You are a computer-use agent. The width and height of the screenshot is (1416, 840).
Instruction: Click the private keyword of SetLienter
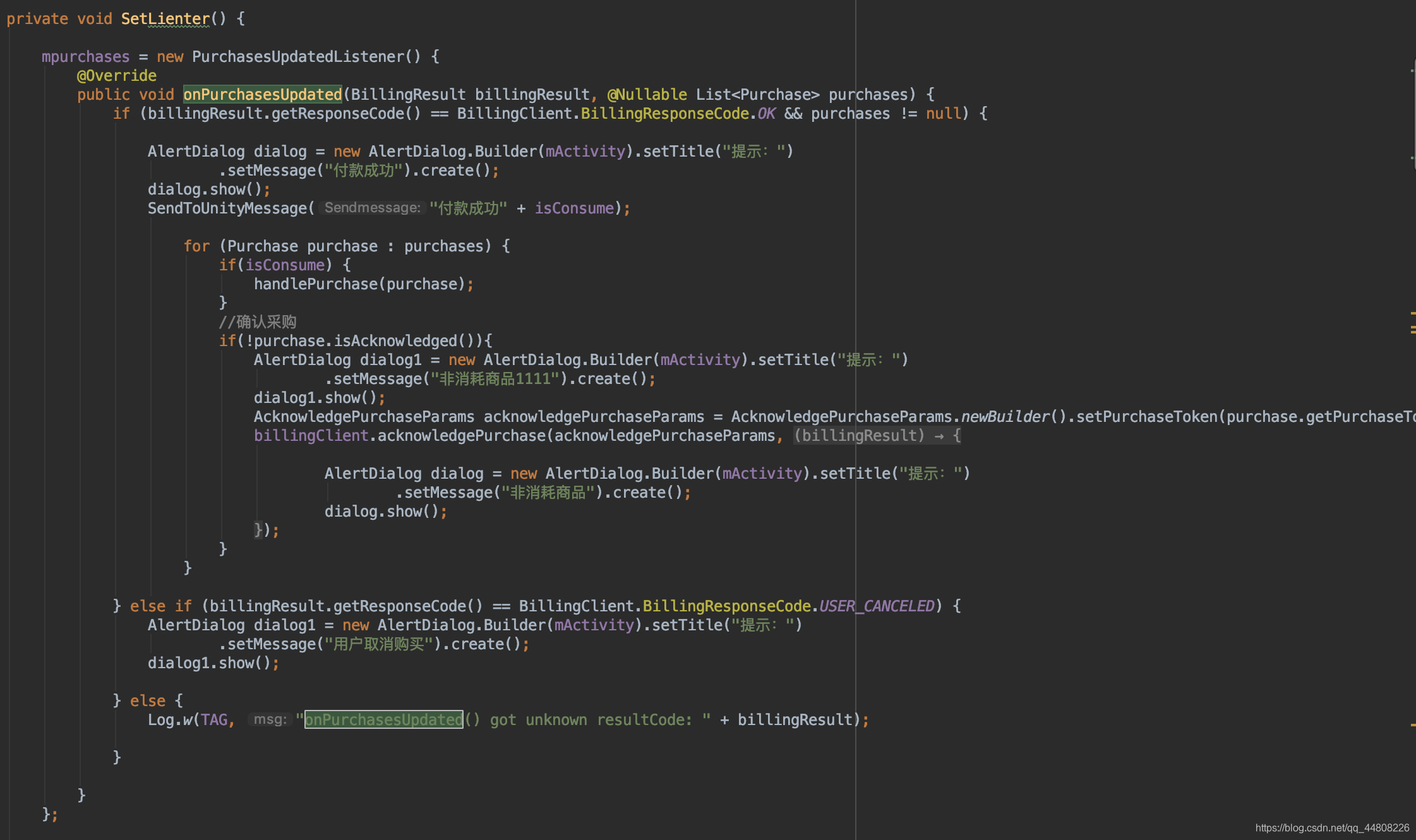(x=37, y=19)
